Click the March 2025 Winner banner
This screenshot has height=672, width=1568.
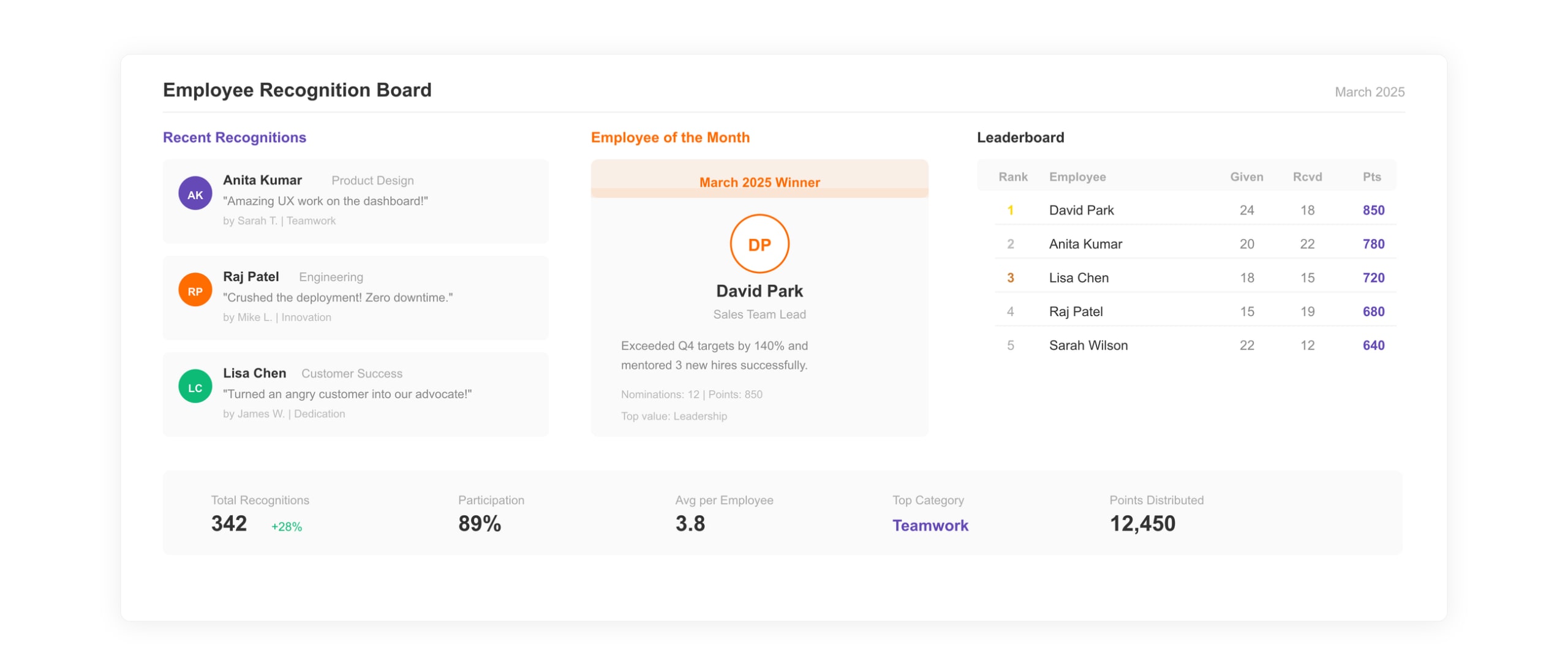(759, 182)
